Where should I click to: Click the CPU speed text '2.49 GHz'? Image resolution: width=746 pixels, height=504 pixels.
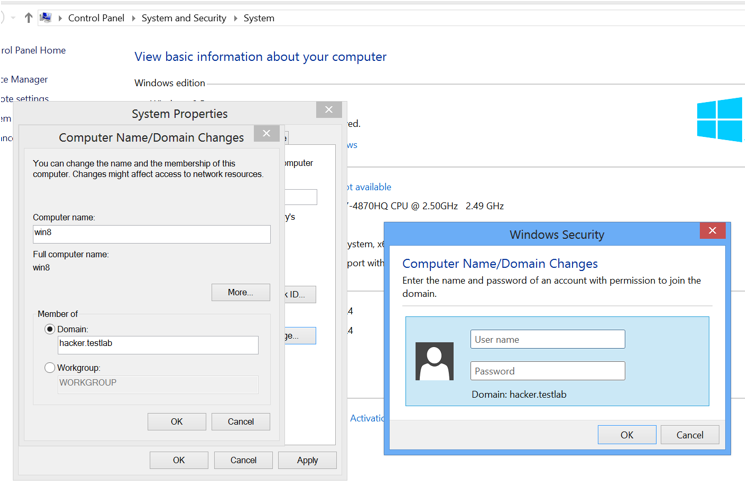pyautogui.click(x=484, y=206)
